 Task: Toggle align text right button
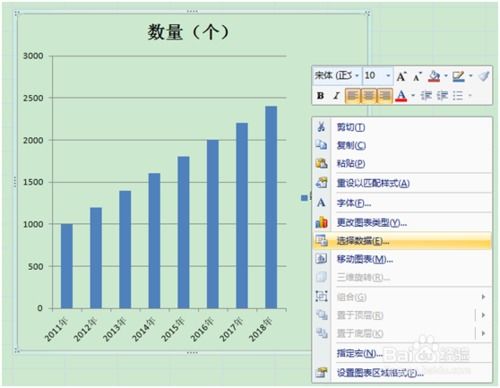pos(384,96)
